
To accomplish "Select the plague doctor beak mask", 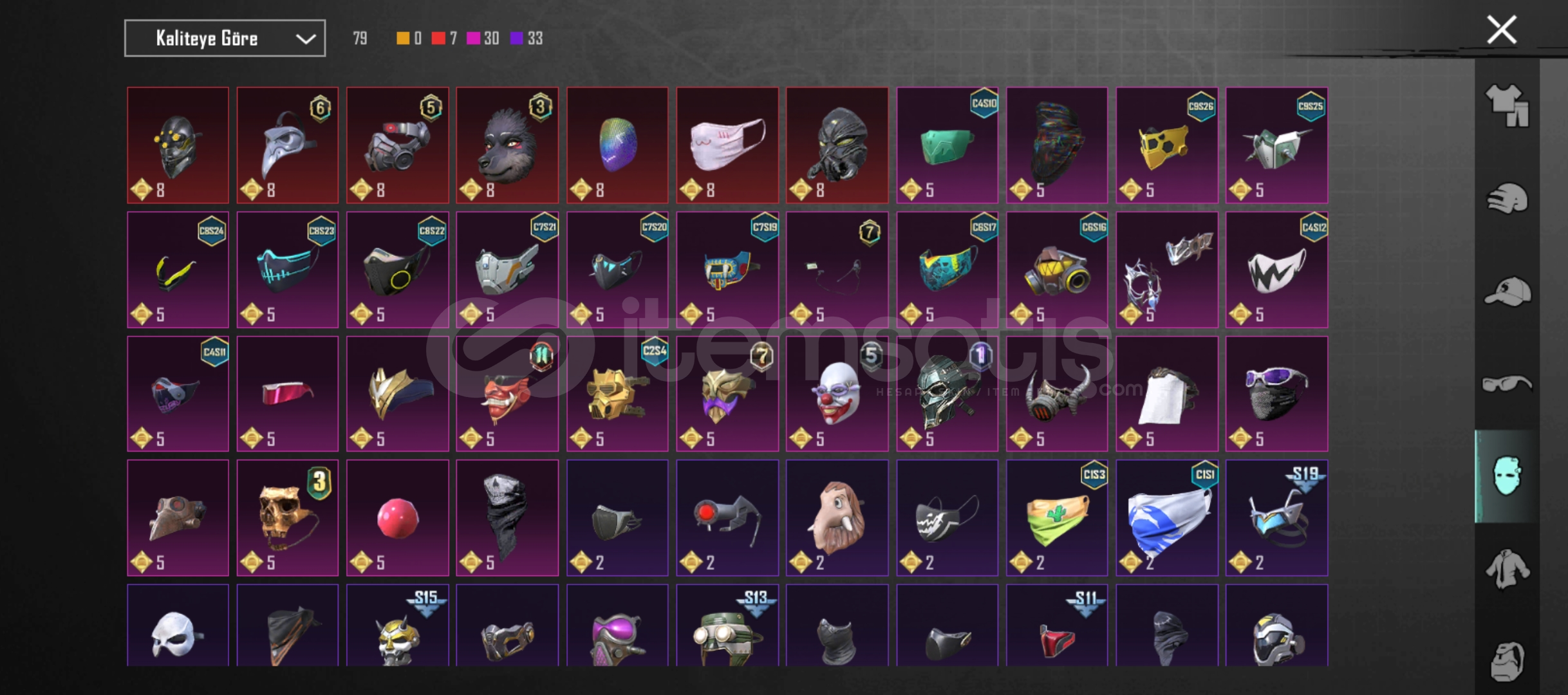I will pos(287,145).
